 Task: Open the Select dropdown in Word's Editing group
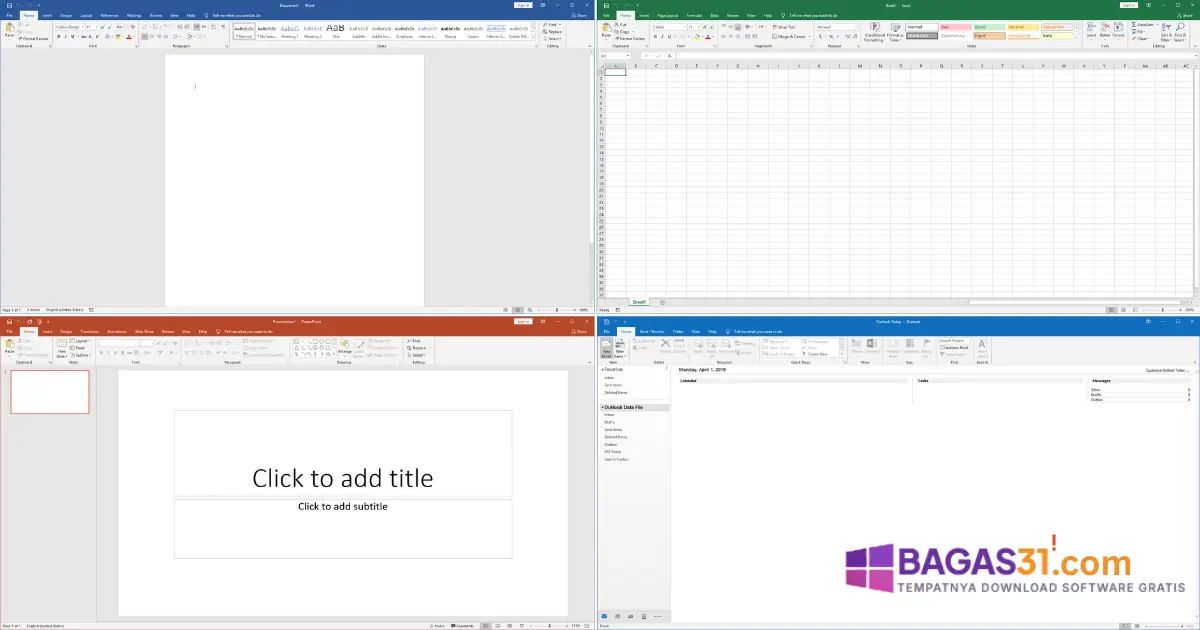click(555, 38)
